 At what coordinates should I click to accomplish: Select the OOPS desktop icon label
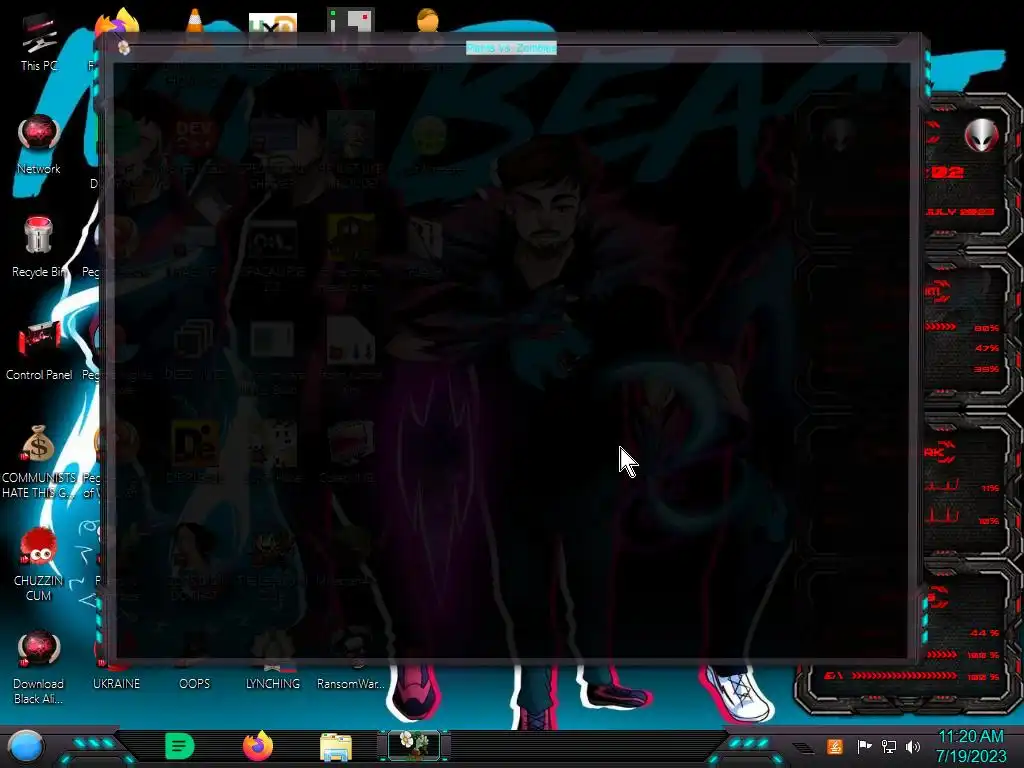coord(195,684)
